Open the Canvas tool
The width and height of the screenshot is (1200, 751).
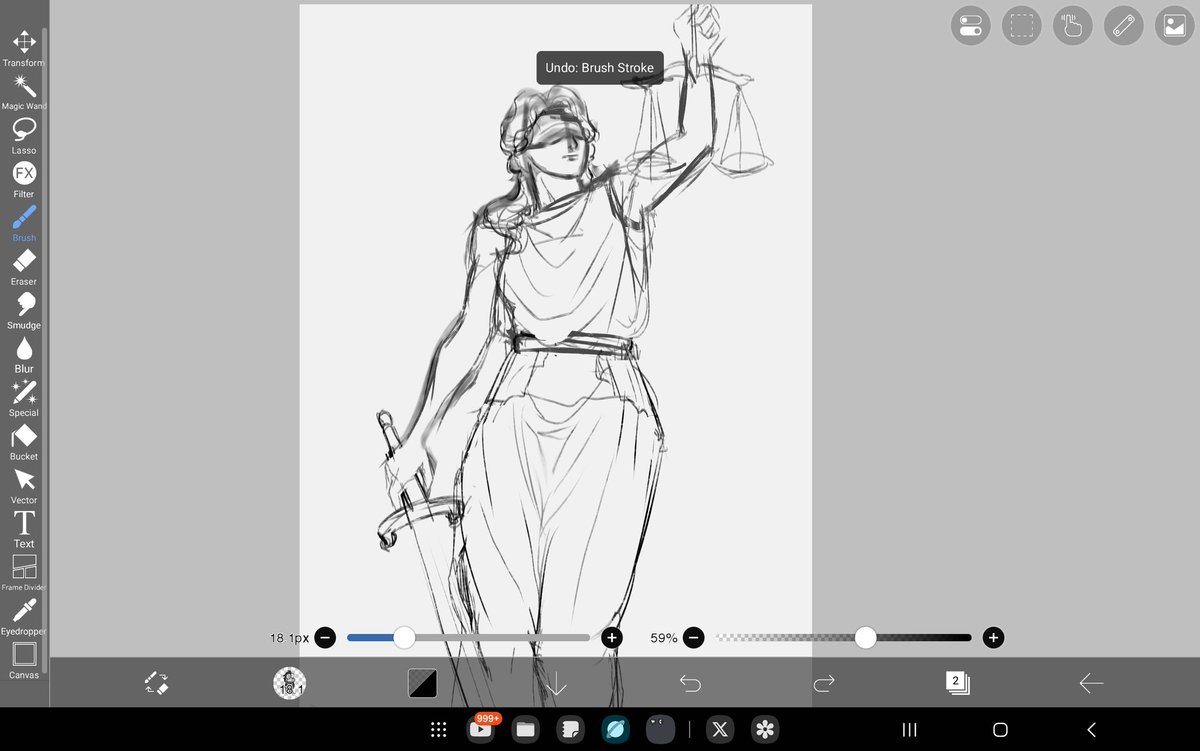tap(24, 661)
